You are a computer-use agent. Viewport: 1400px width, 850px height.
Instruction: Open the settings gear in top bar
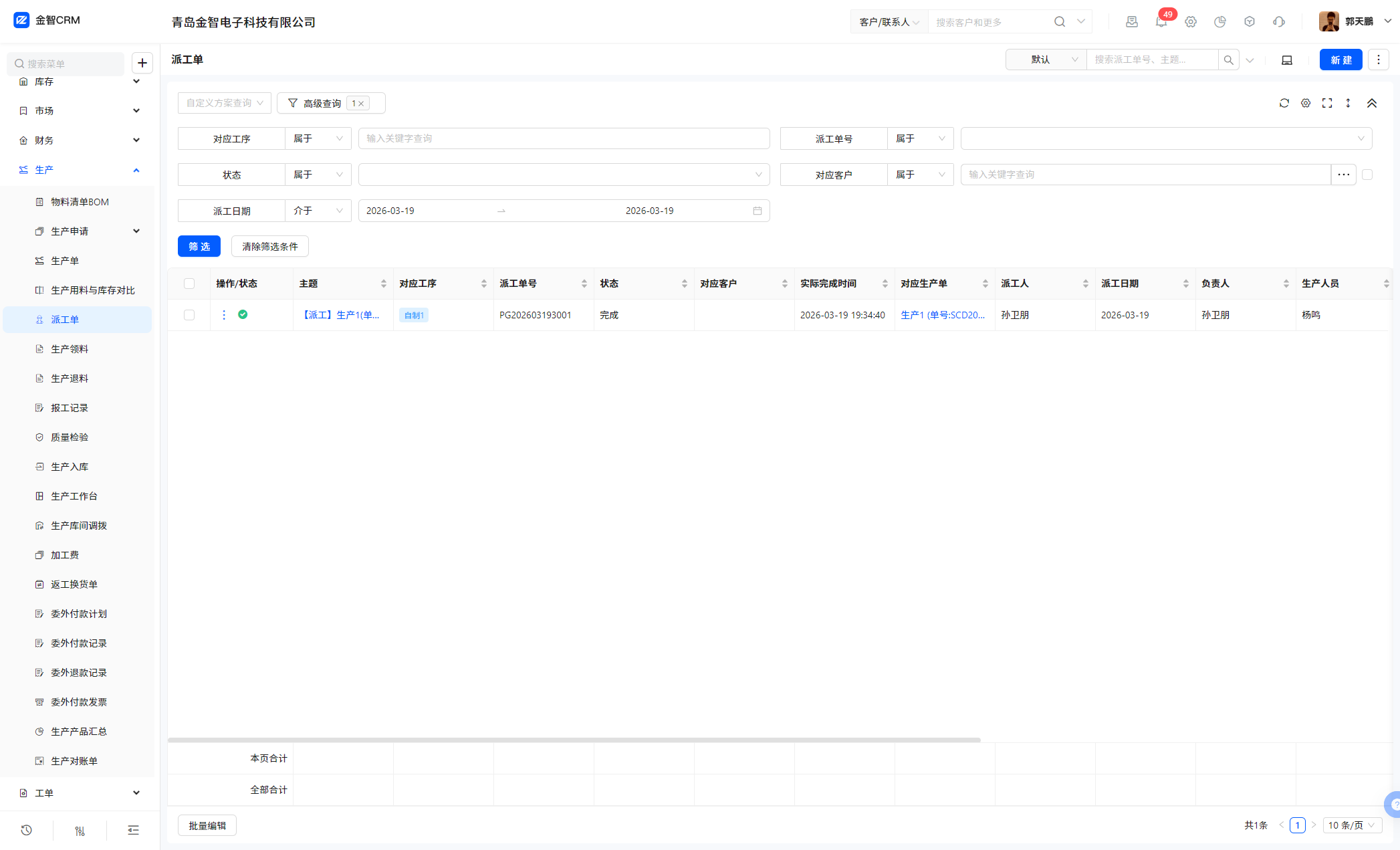[1191, 22]
